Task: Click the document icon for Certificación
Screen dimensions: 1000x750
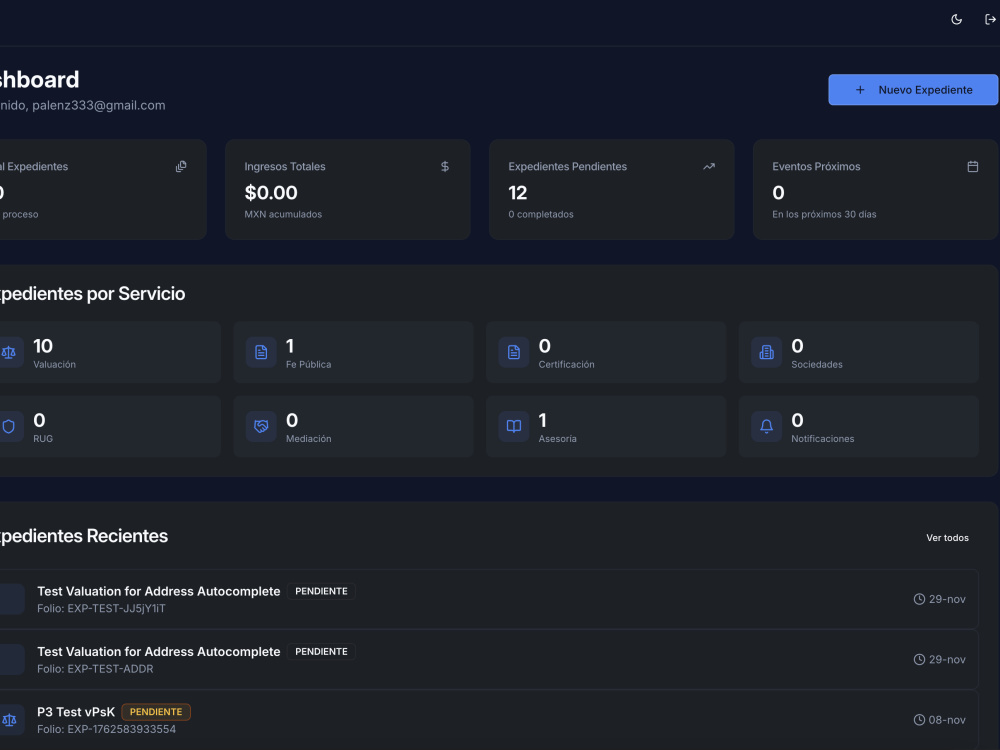Action: click(514, 352)
